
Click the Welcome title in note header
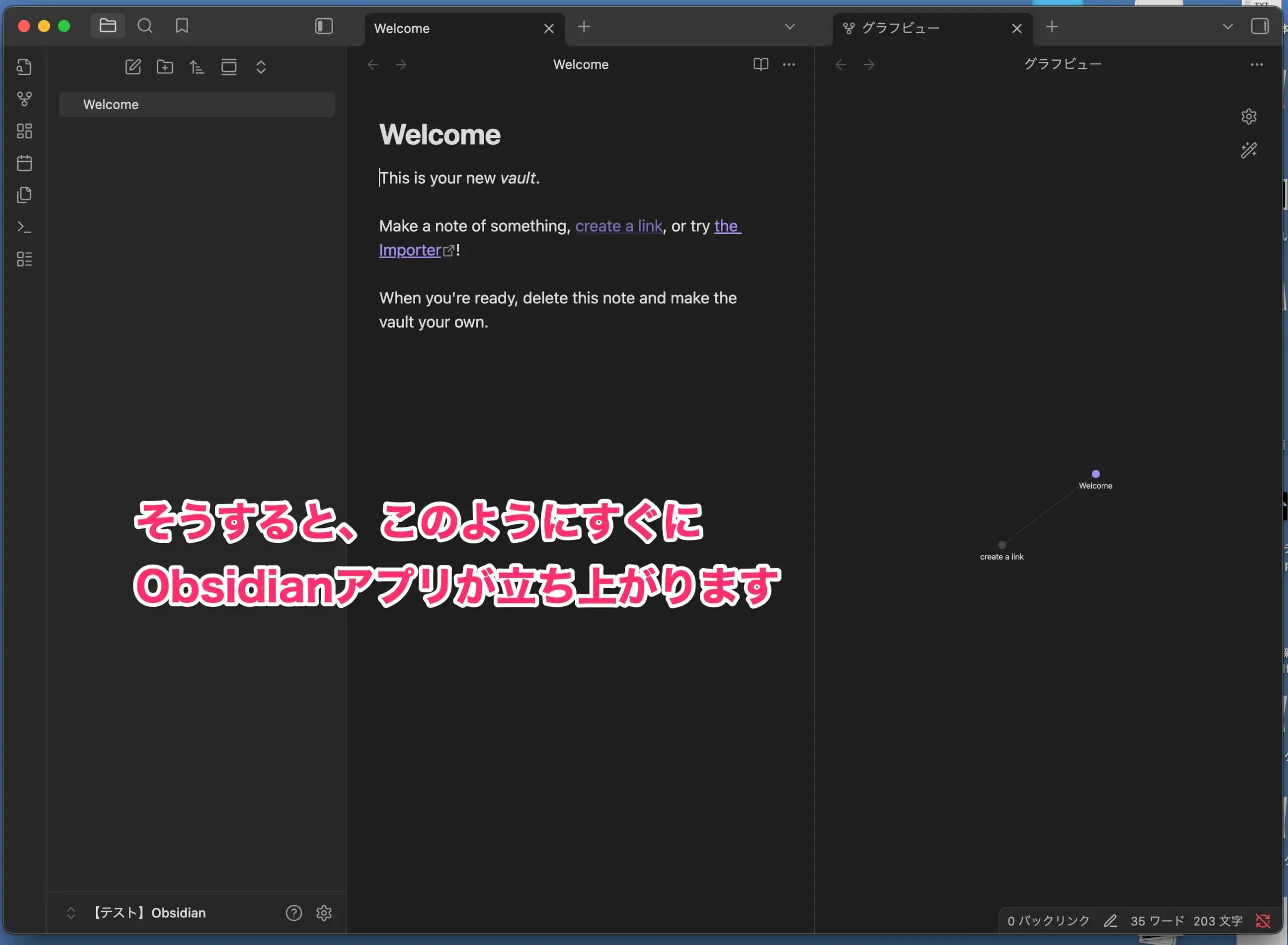(581, 64)
